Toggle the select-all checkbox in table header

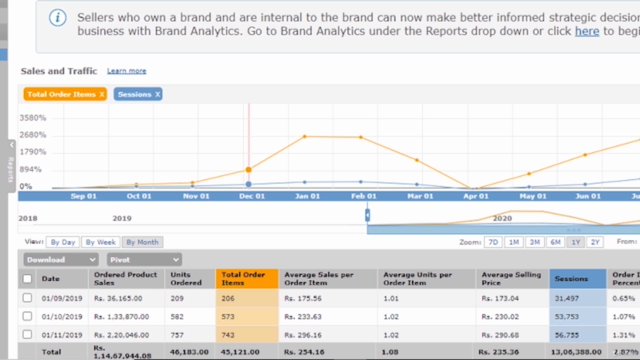coord(27,279)
